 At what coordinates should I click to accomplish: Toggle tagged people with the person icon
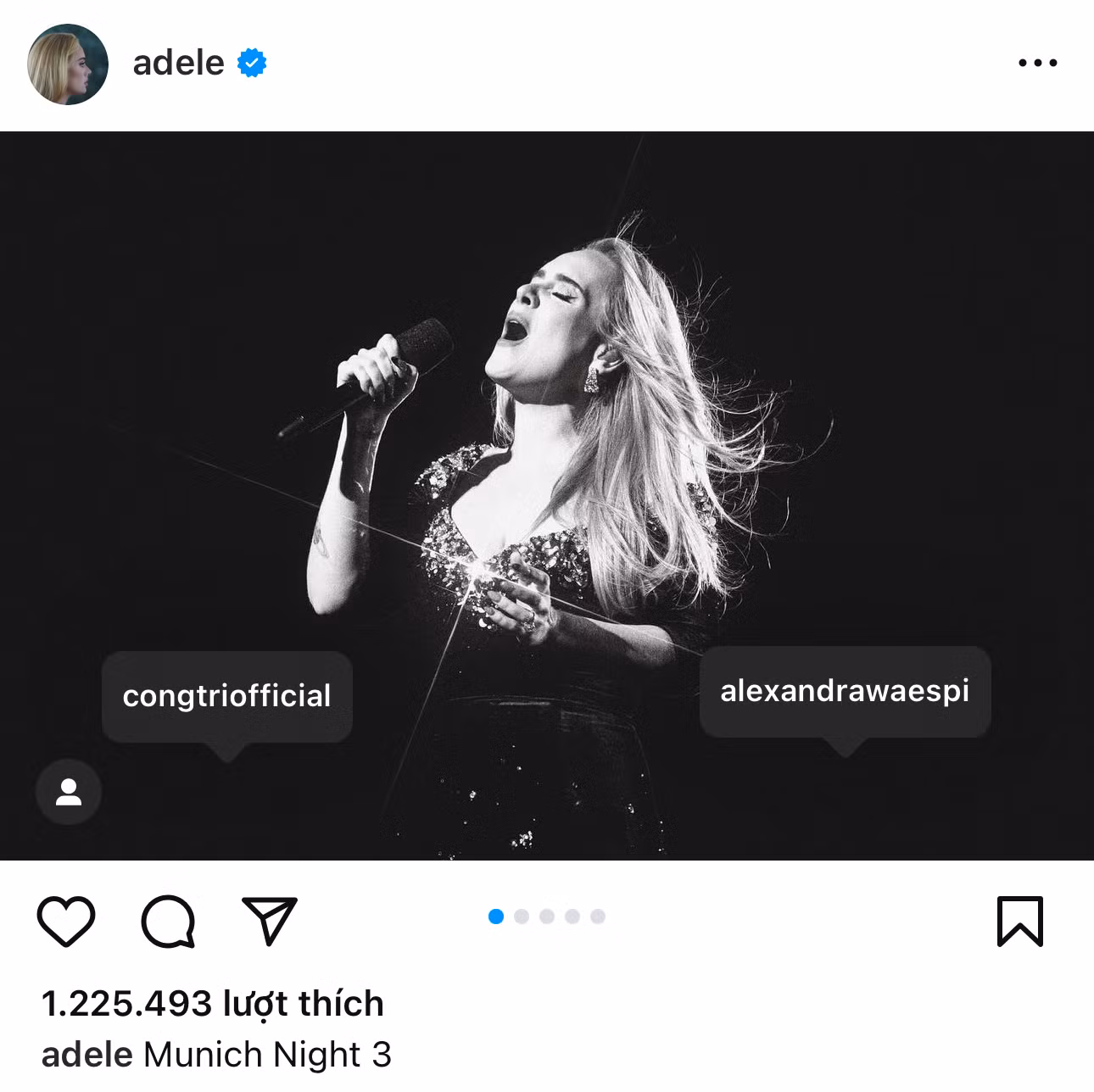point(69,792)
